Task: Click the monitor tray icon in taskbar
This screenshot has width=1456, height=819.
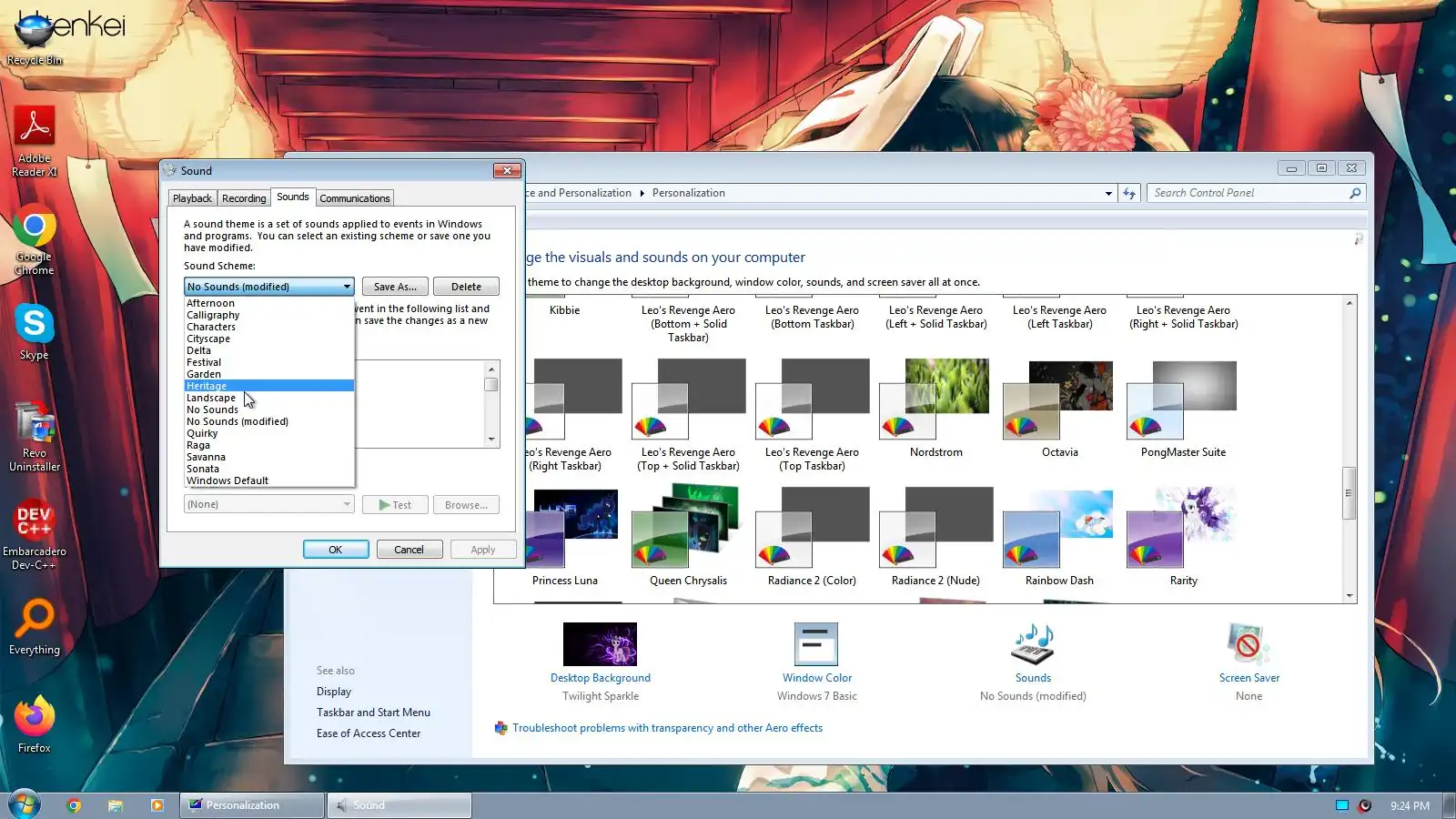Action: click(x=1342, y=805)
